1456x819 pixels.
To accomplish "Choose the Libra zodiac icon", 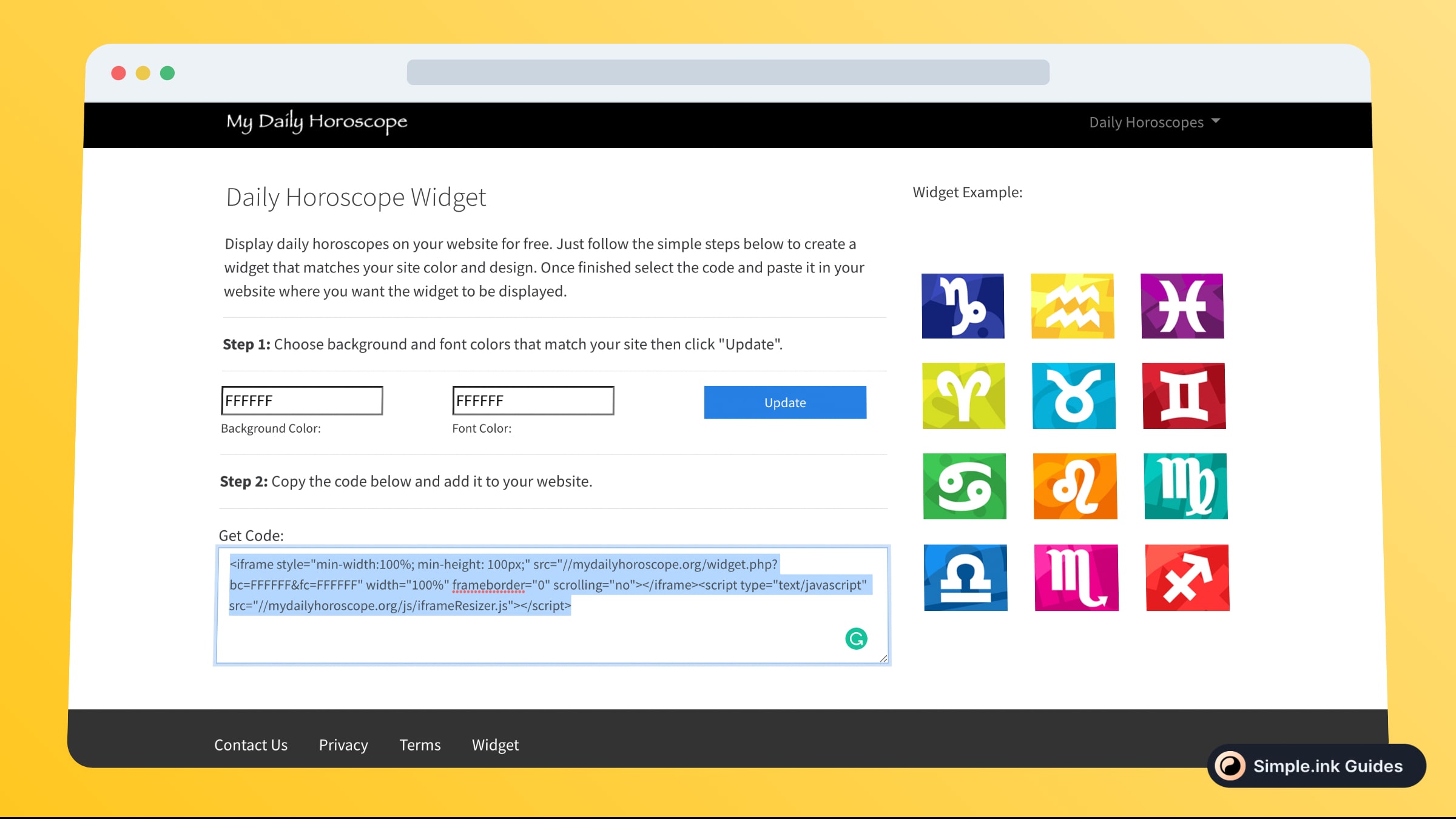I will pos(966,578).
